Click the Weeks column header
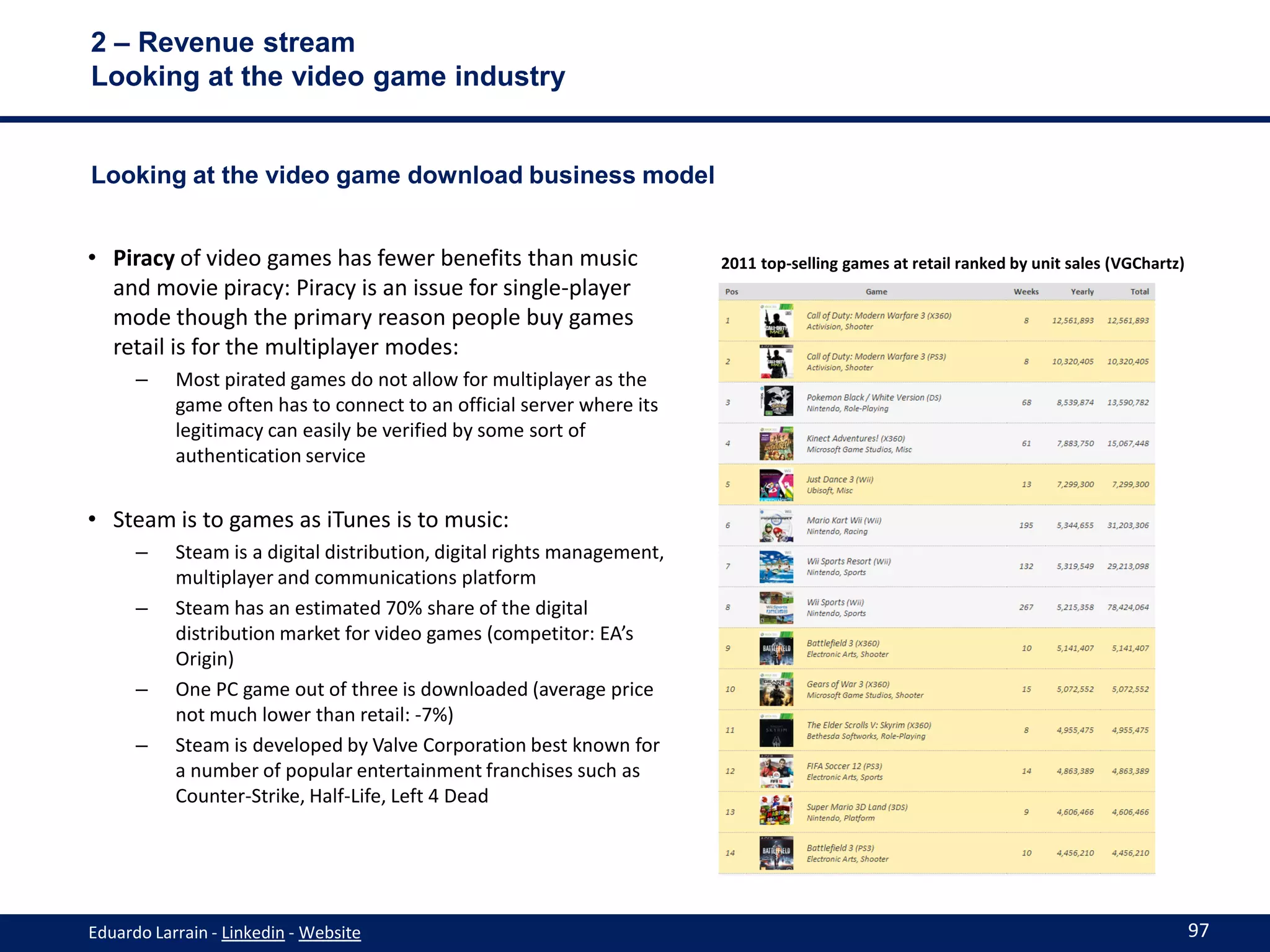The image size is (1270, 952). (1026, 291)
